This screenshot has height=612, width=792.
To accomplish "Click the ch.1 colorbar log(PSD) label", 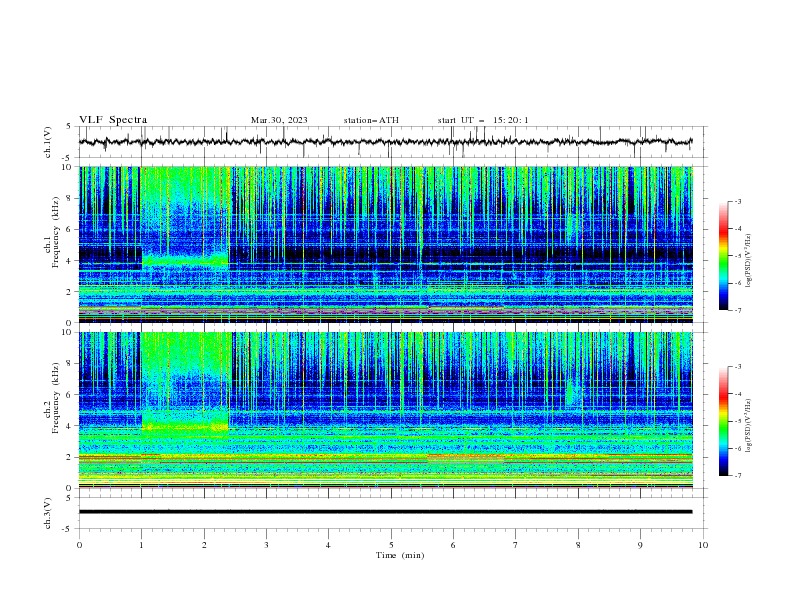I will tap(748, 261).
